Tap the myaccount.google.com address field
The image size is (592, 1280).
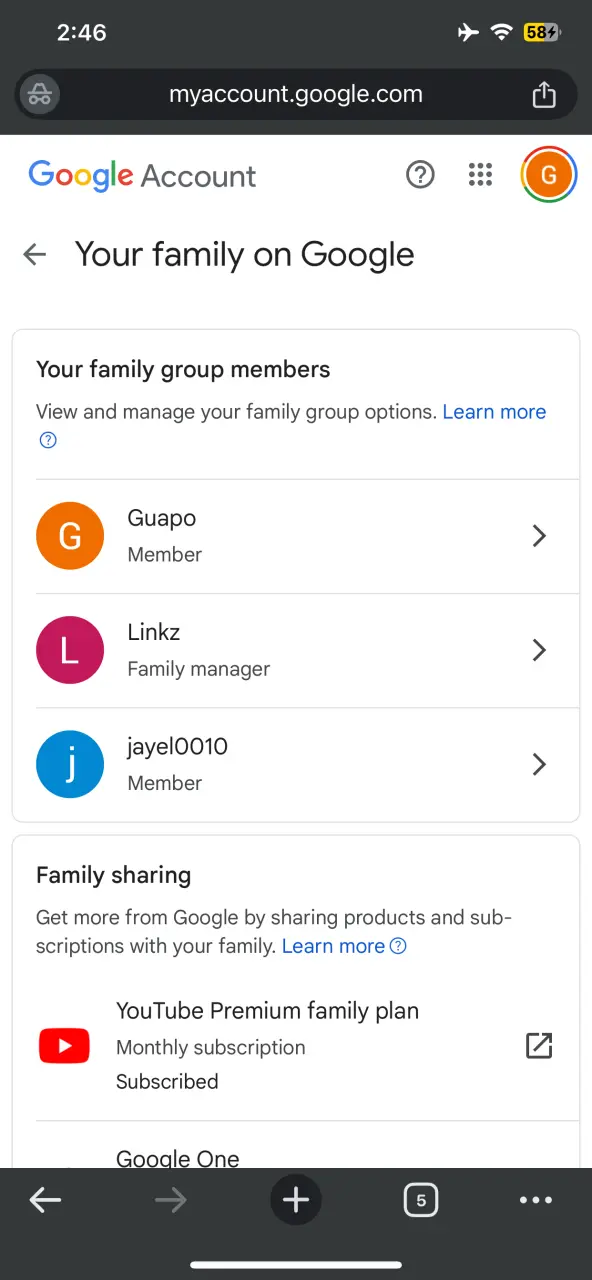(296, 95)
